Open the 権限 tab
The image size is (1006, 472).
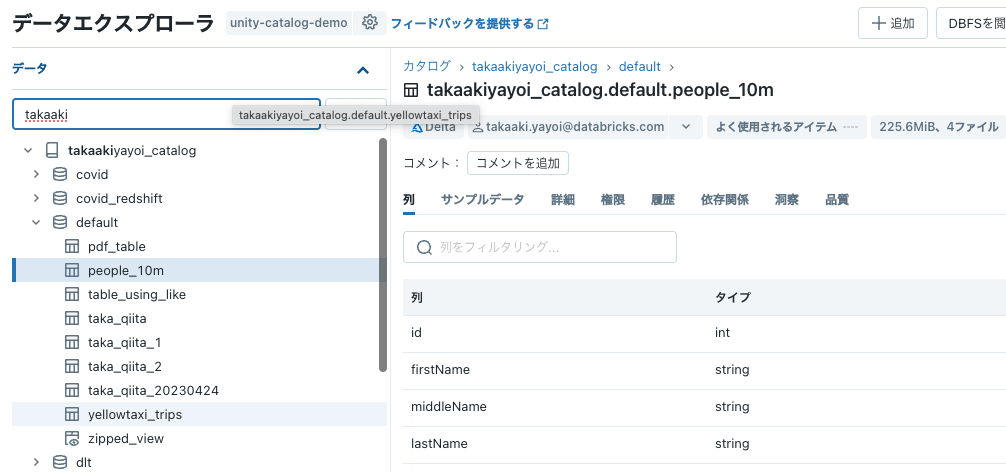point(613,199)
